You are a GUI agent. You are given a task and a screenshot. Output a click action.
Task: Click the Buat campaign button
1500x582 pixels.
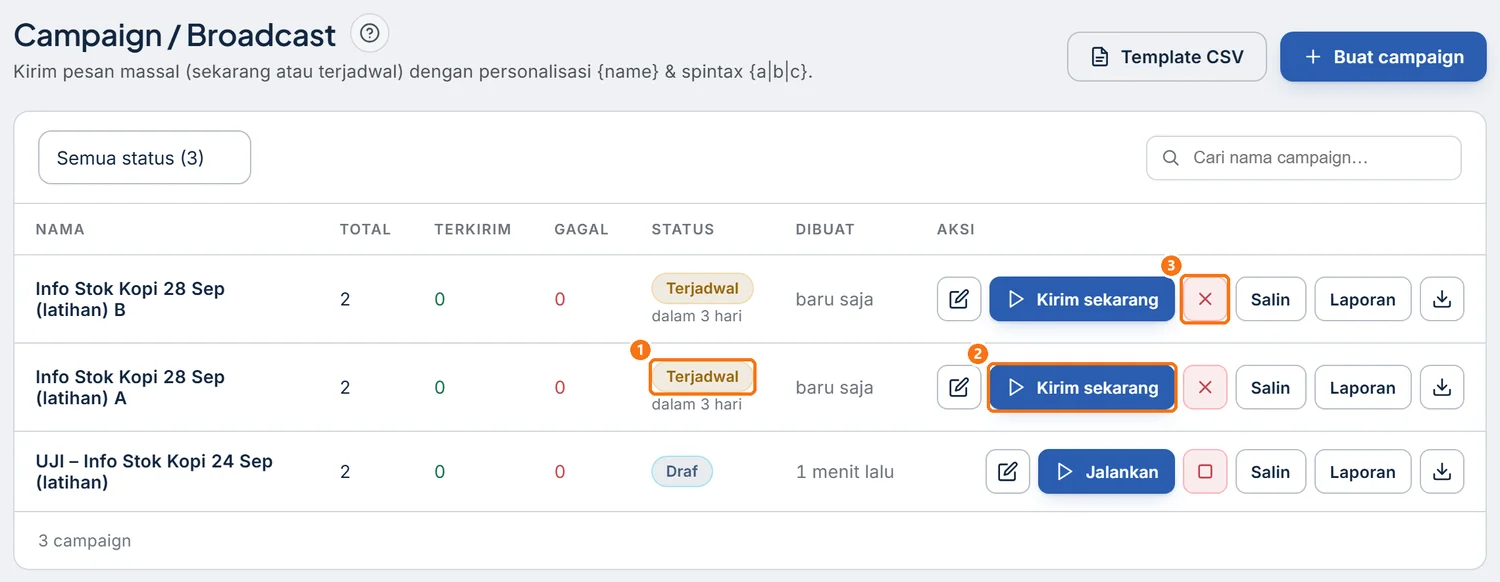1383,57
